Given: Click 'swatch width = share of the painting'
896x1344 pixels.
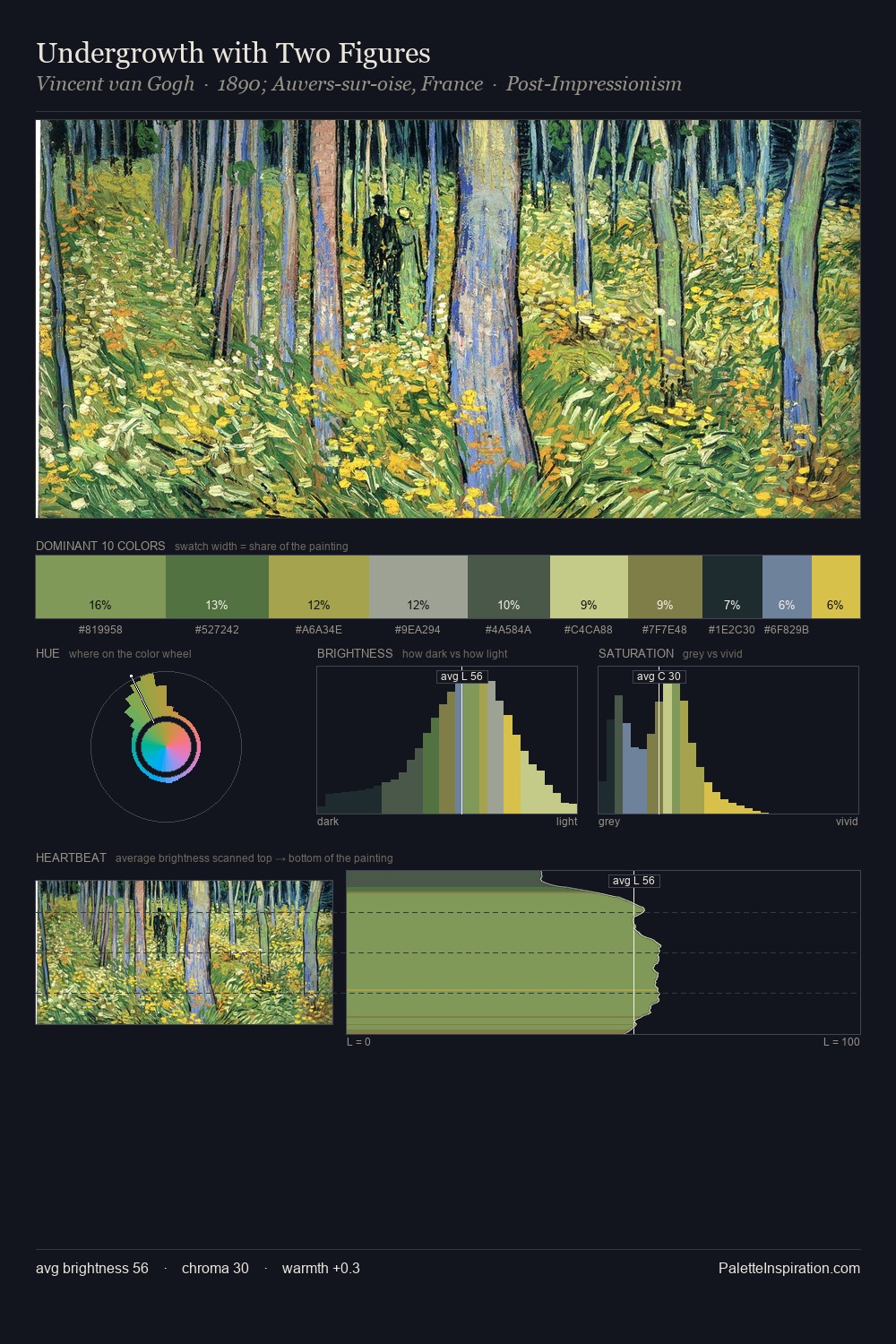Looking at the screenshot, I should pos(262,547).
